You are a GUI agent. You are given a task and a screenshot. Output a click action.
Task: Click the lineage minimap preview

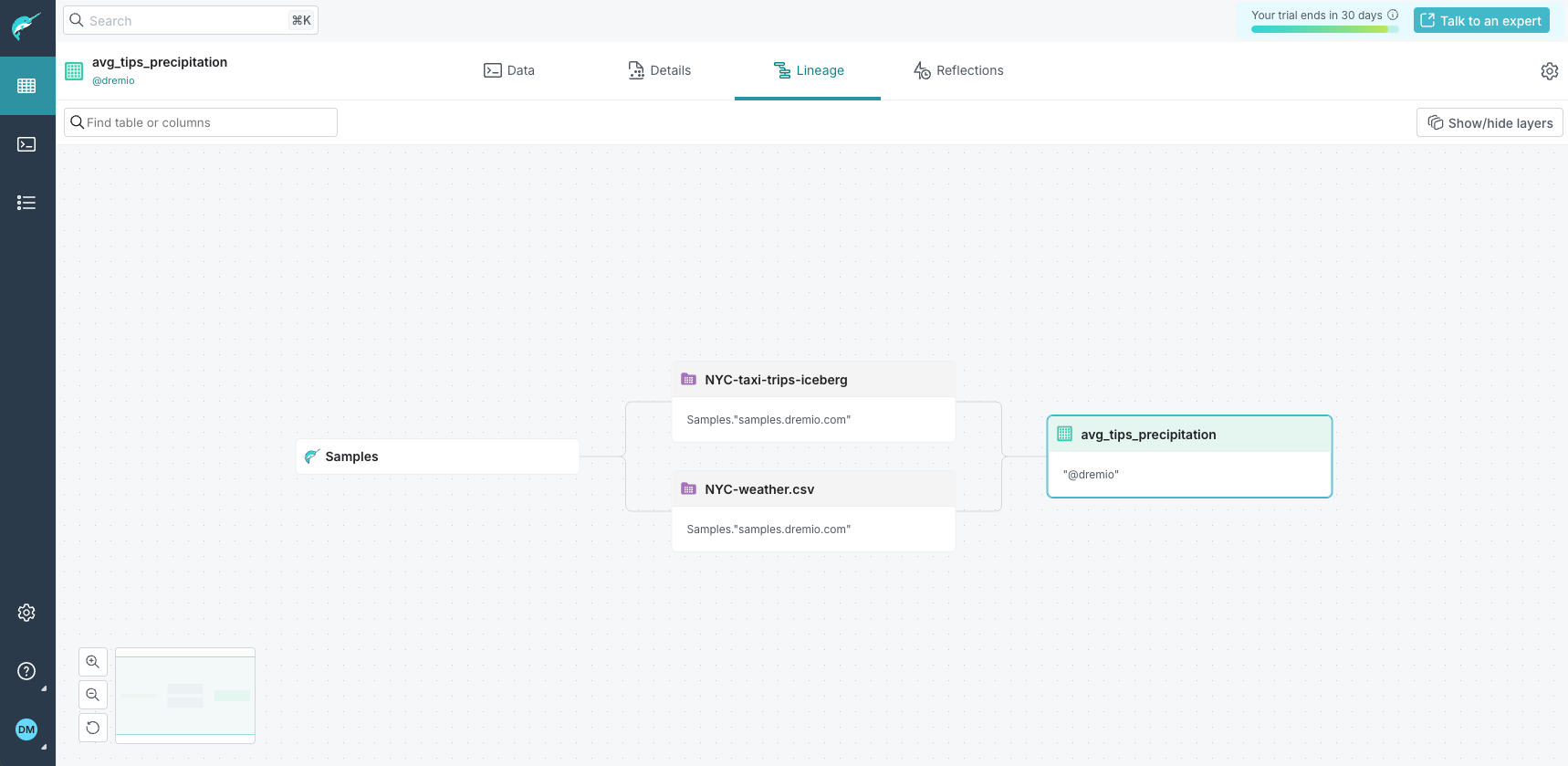point(185,695)
